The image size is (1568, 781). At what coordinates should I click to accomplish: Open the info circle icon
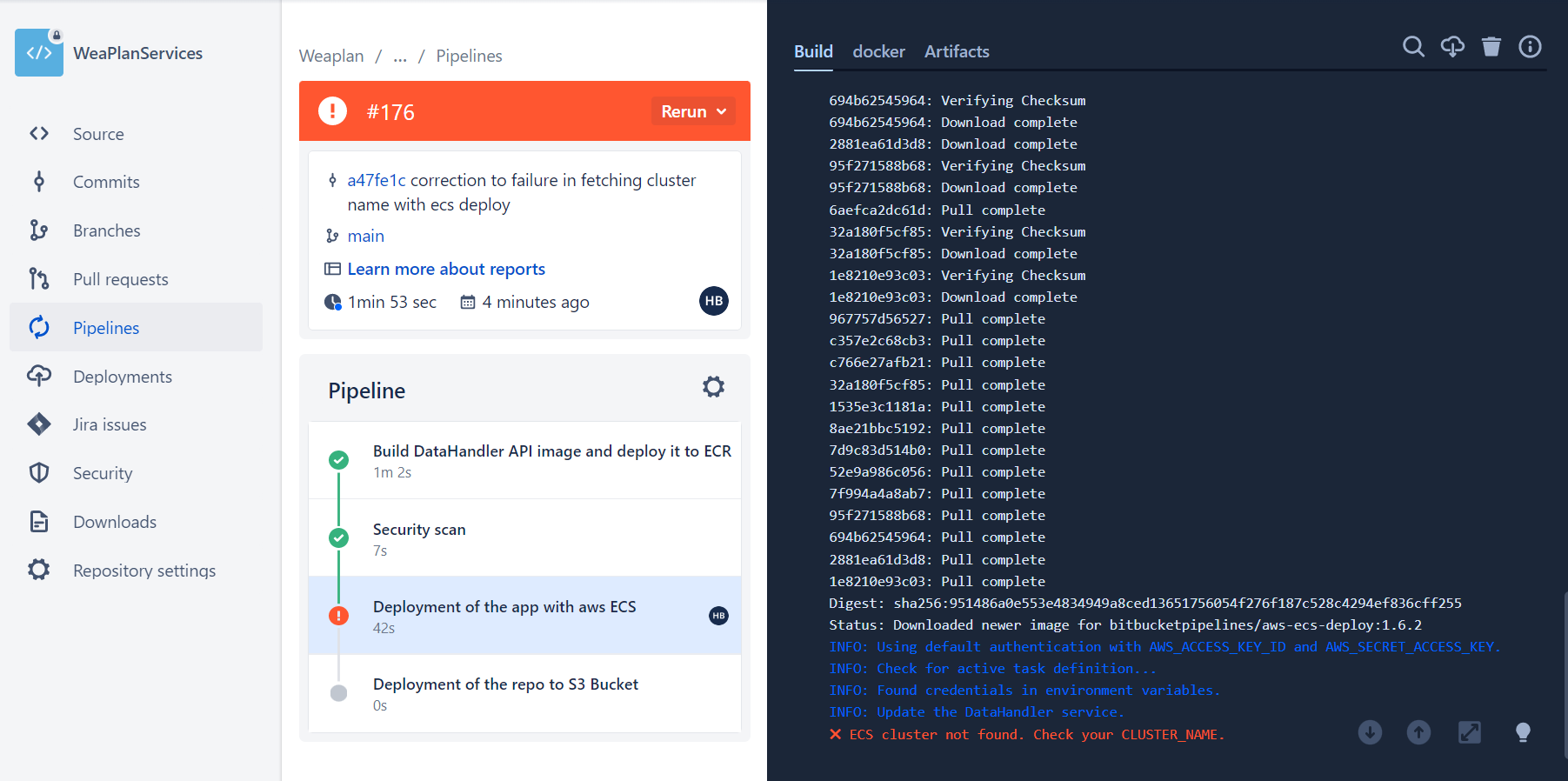coord(1530,47)
